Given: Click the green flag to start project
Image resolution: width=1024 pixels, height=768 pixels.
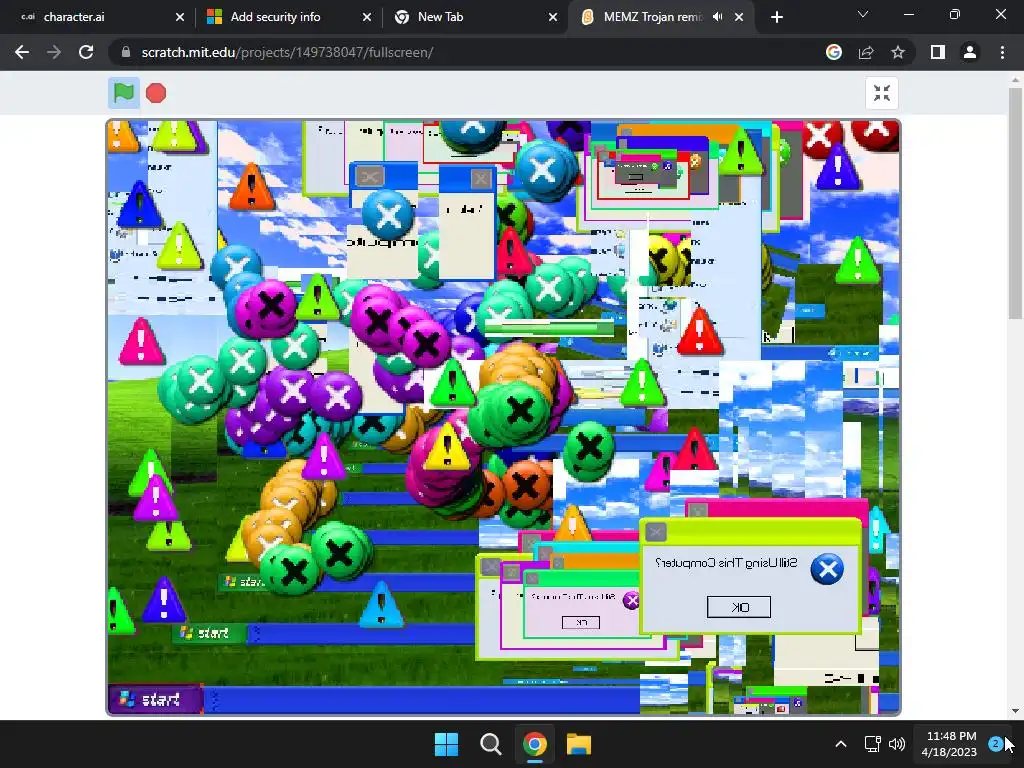Looking at the screenshot, I should [123, 93].
